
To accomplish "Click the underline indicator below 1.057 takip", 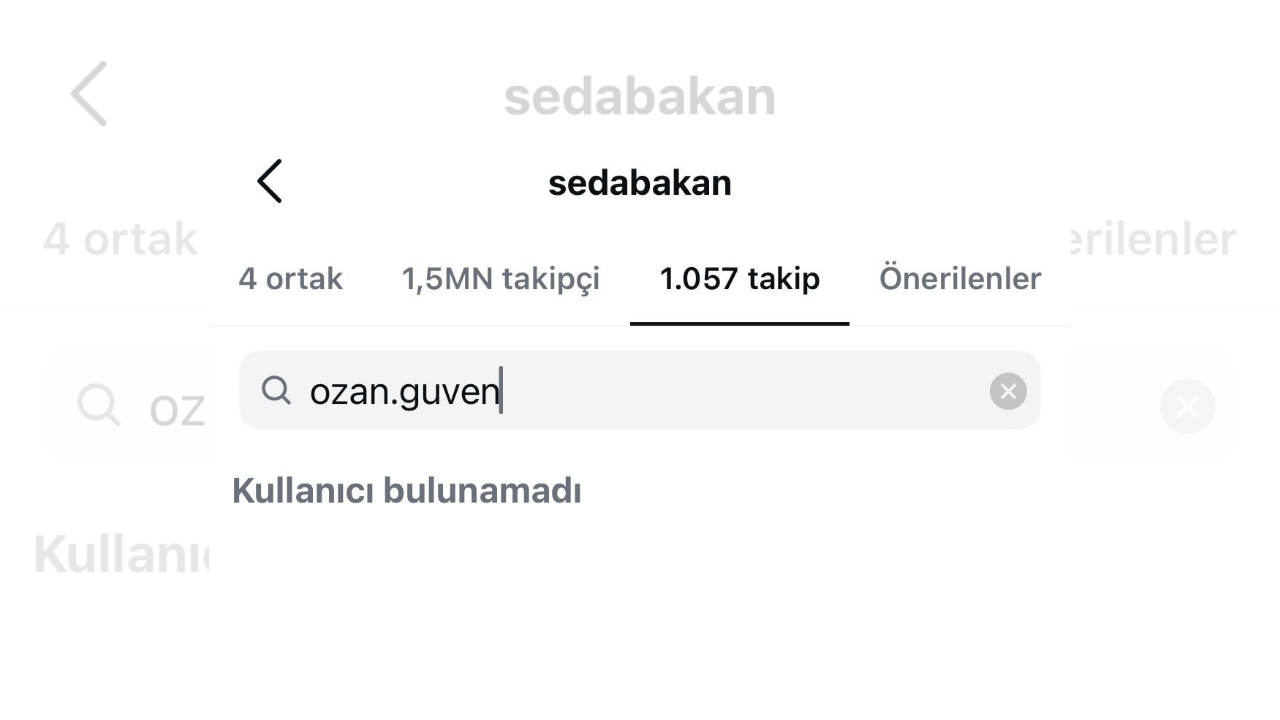I will click(739, 324).
